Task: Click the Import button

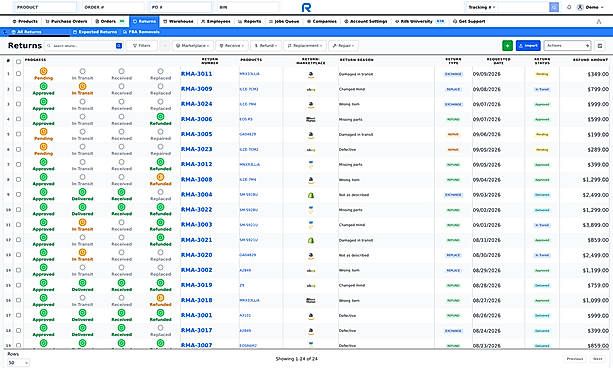Action: pos(528,46)
